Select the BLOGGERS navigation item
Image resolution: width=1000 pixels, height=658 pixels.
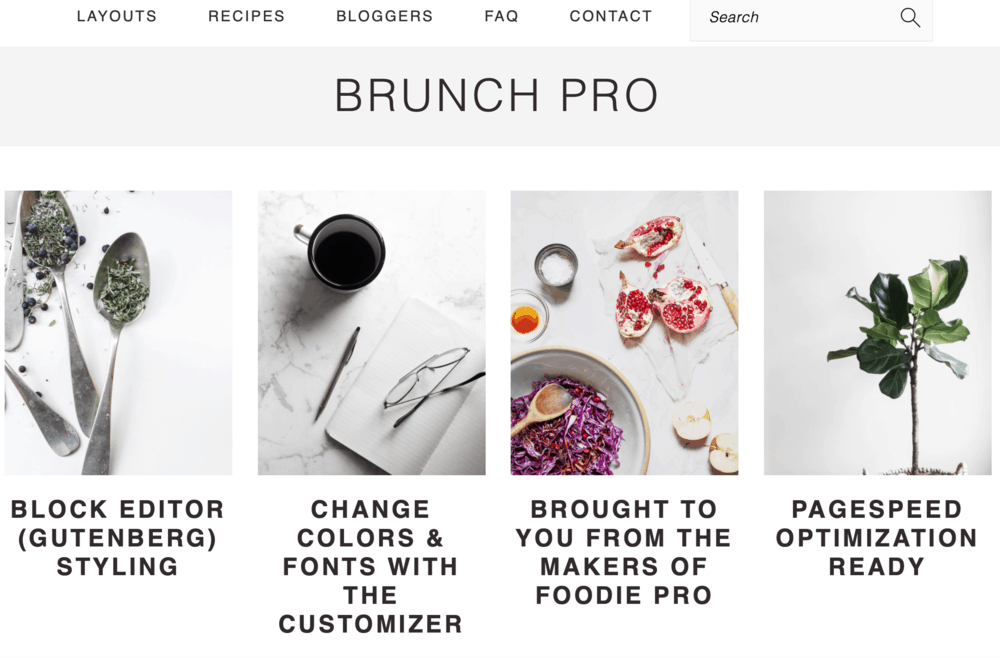(x=385, y=16)
